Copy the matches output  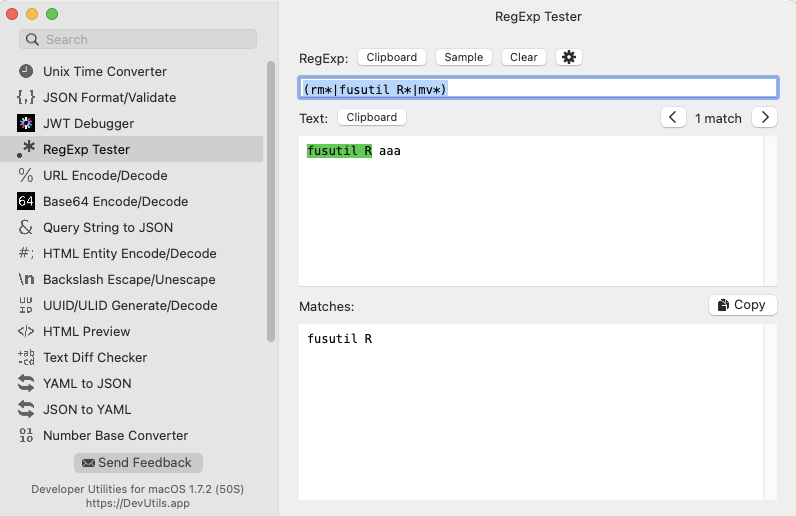coord(742,305)
